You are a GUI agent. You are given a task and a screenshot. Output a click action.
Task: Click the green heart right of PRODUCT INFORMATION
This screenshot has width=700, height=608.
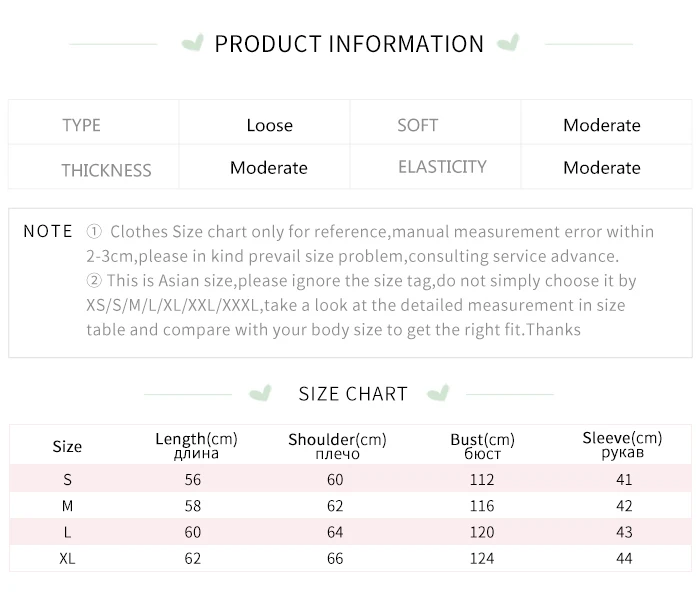coord(508,43)
